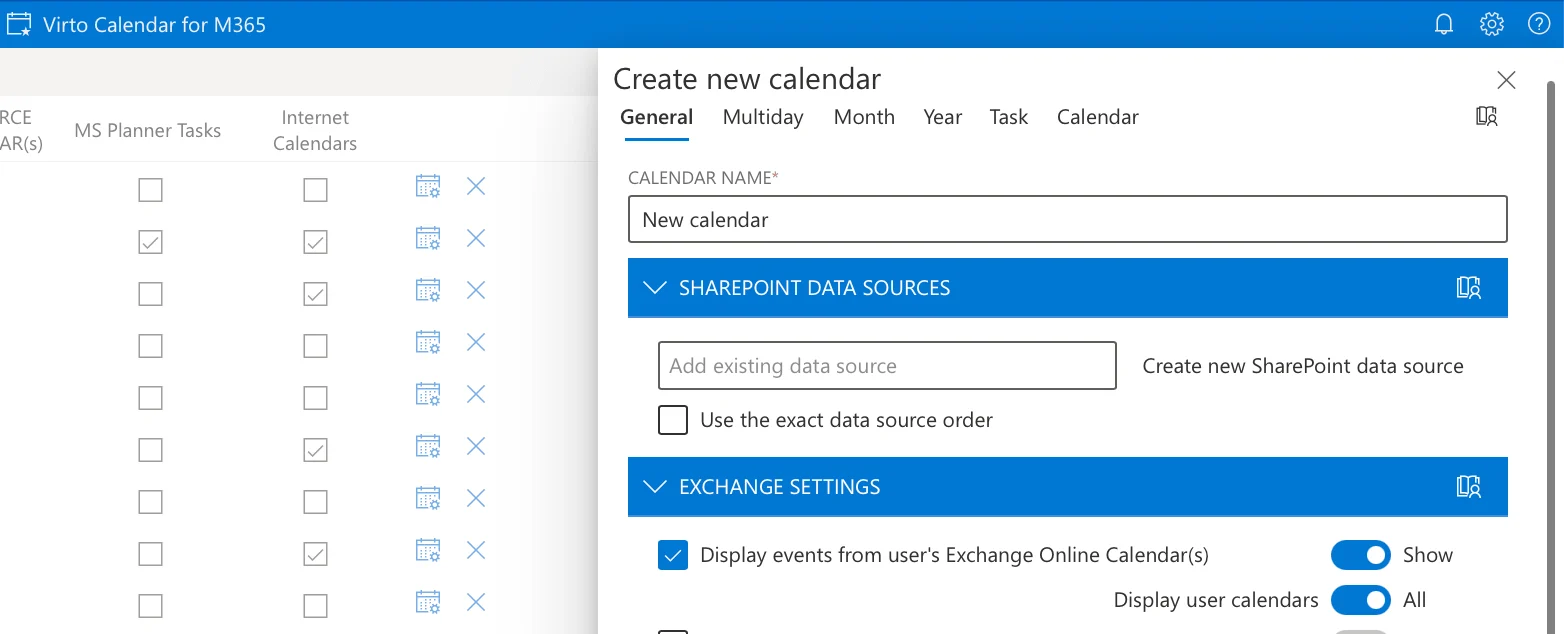Open the help guide icon beside the tabs
This screenshot has height=634, width=1564.
pos(1487,116)
